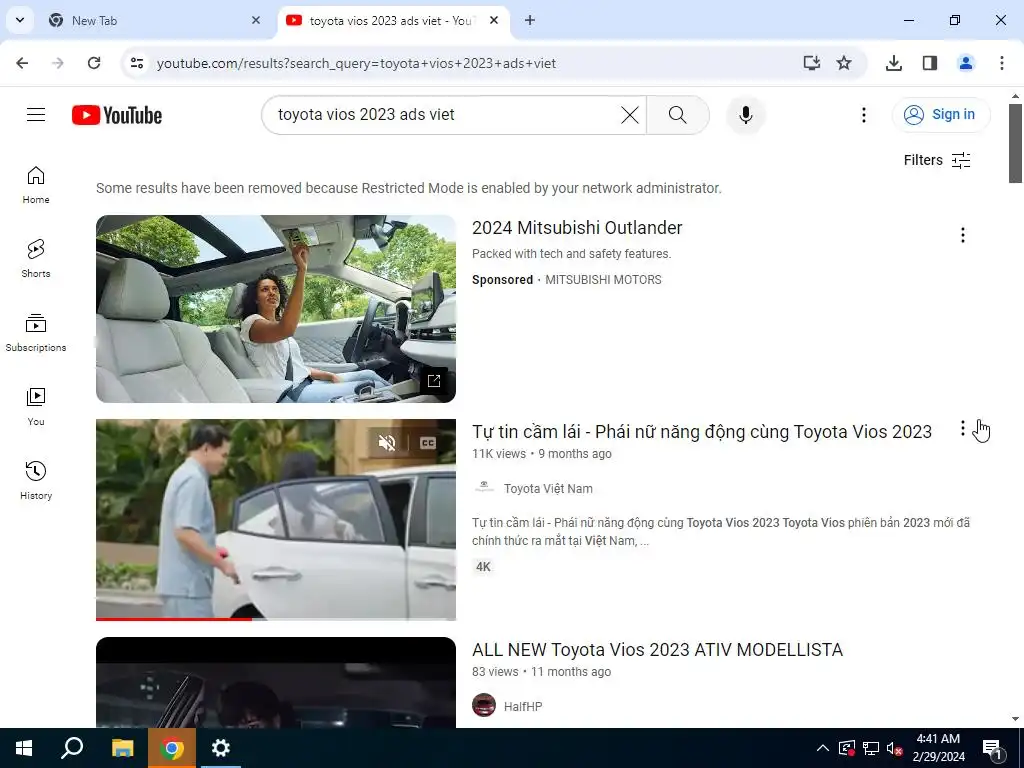The width and height of the screenshot is (1024, 768).
Task: Bookmark this page with the star icon
Action: (x=844, y=63)
